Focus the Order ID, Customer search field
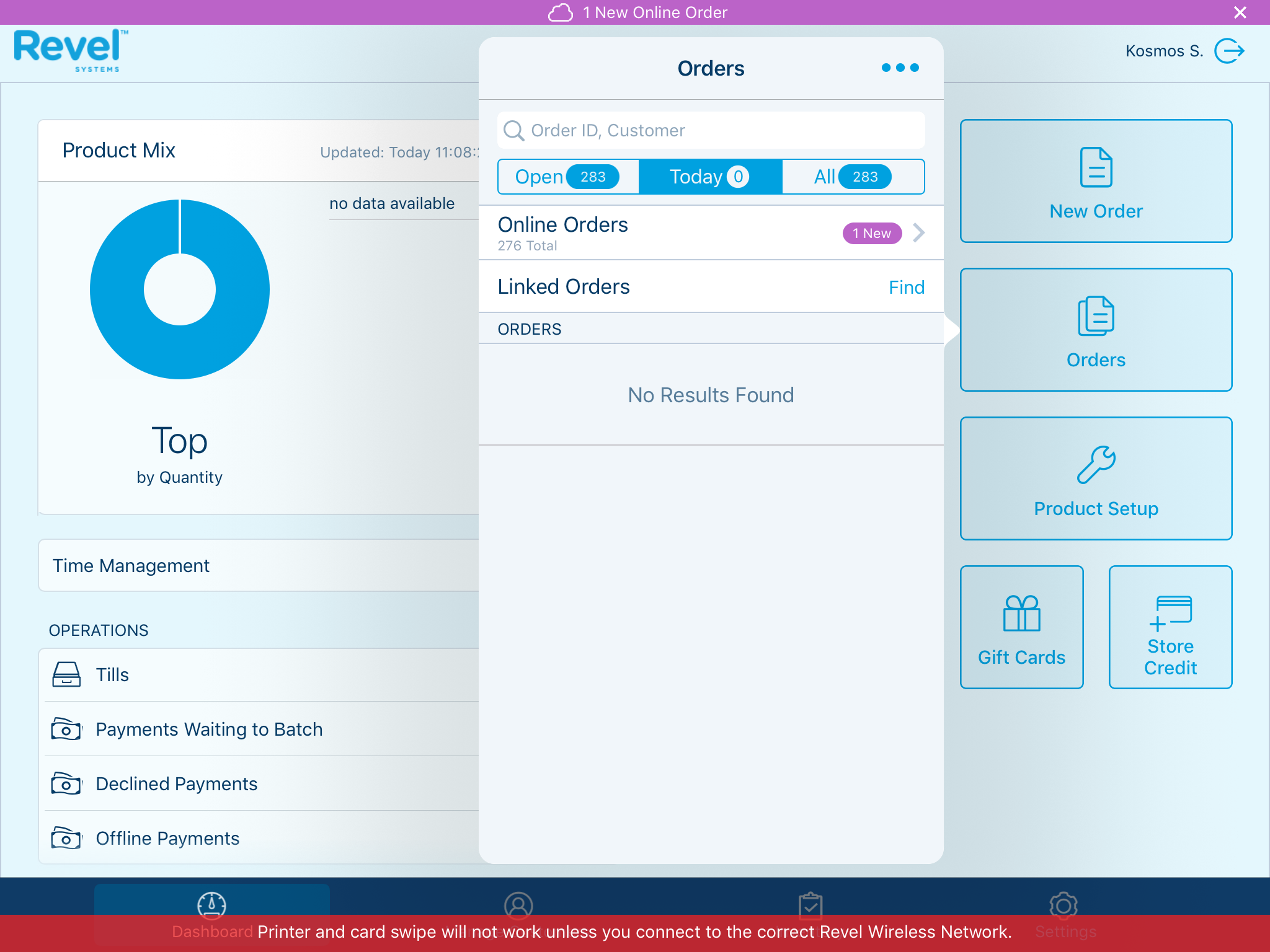1270x952 pixels. [711, 130]
